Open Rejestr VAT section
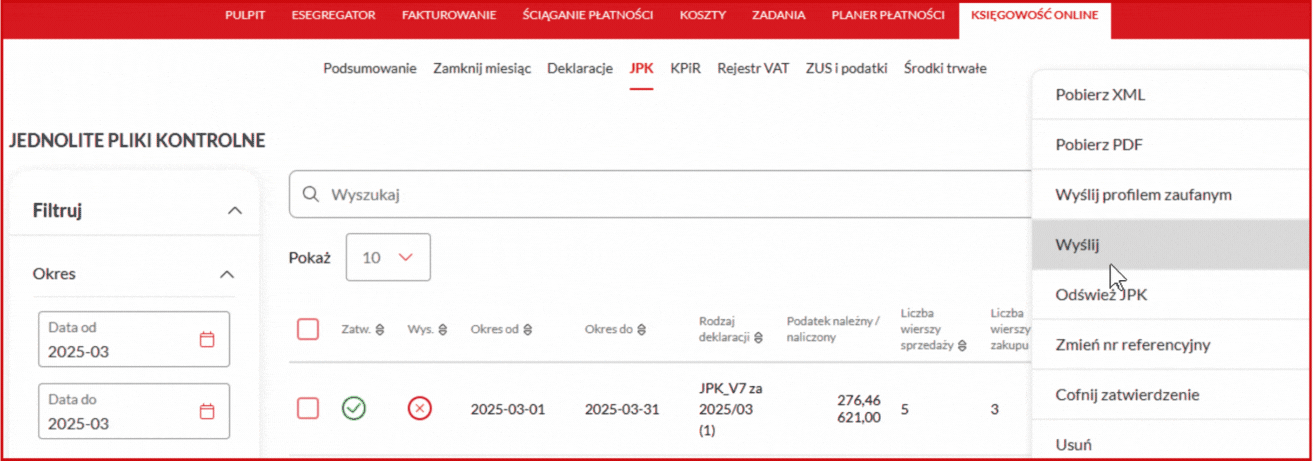Image resolution: width=1313 pixels, height=461 pixels. pyautogui.click(x=753, y=69)
